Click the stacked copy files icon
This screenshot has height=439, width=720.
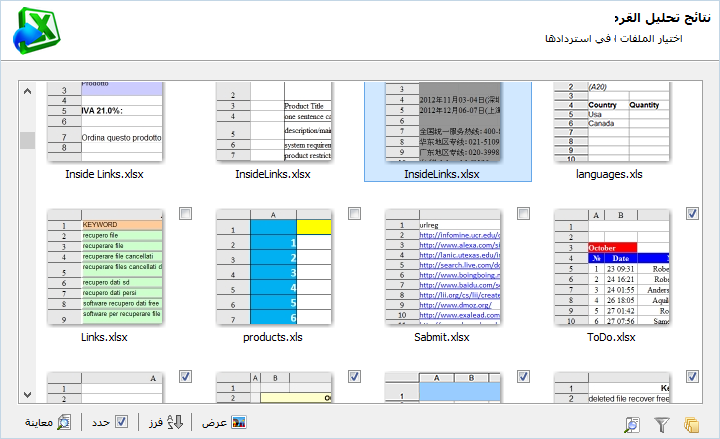click(691, 425)
